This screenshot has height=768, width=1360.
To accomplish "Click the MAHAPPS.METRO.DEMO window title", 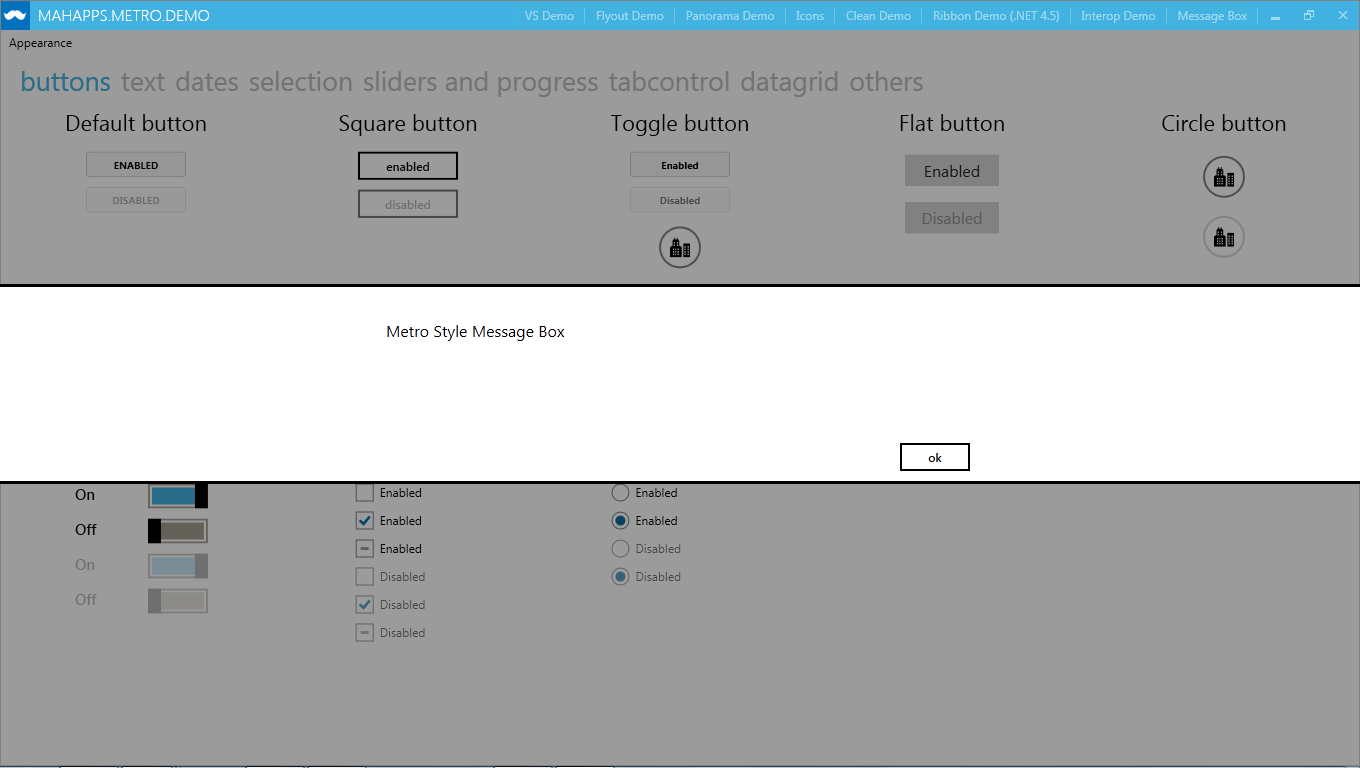I will [124, 16].
